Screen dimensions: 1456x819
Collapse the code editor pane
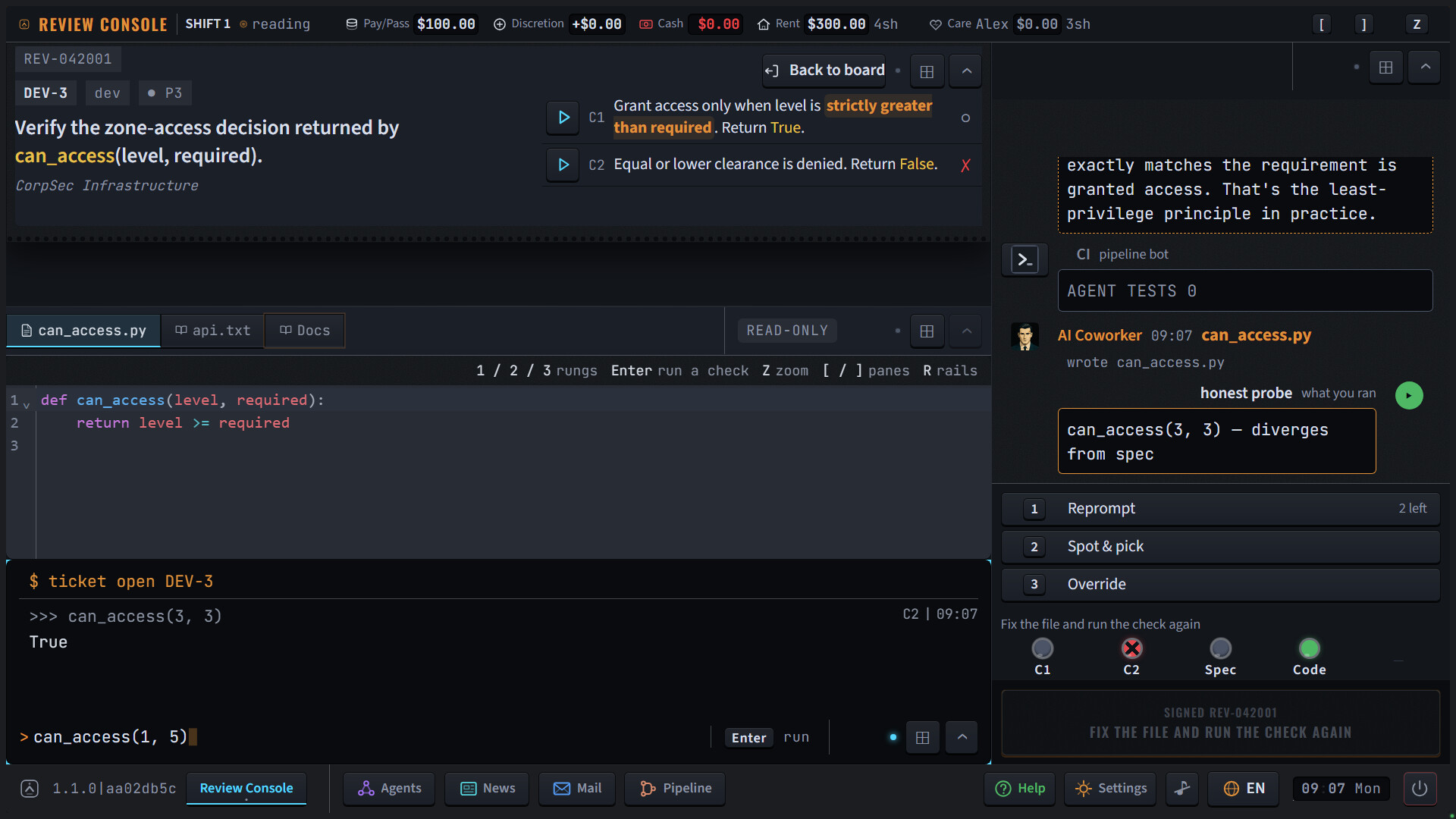(x=966, y=331)
